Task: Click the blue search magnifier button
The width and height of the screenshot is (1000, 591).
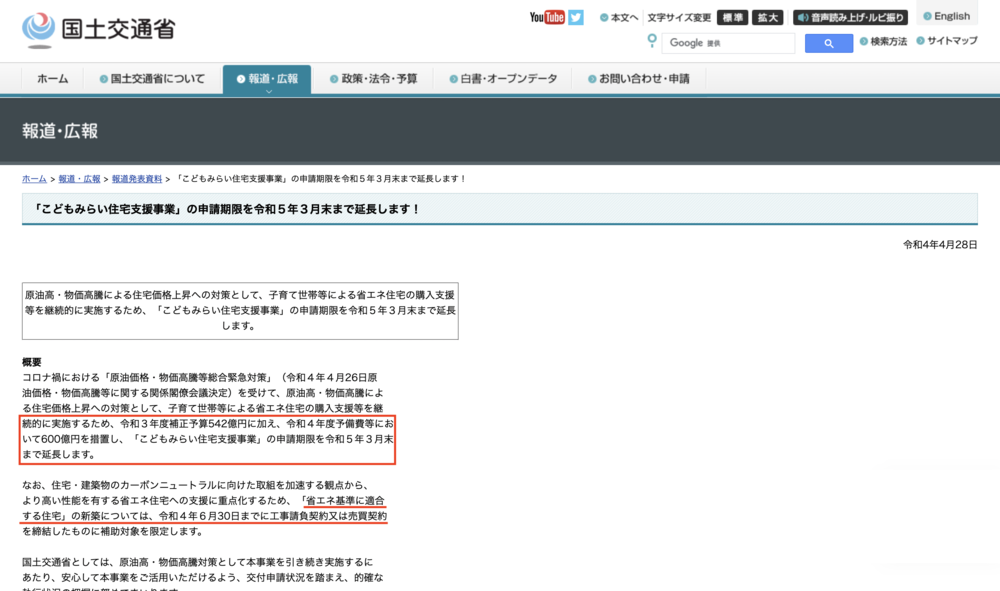Action: pyautogui.click(x=828, y=43)
